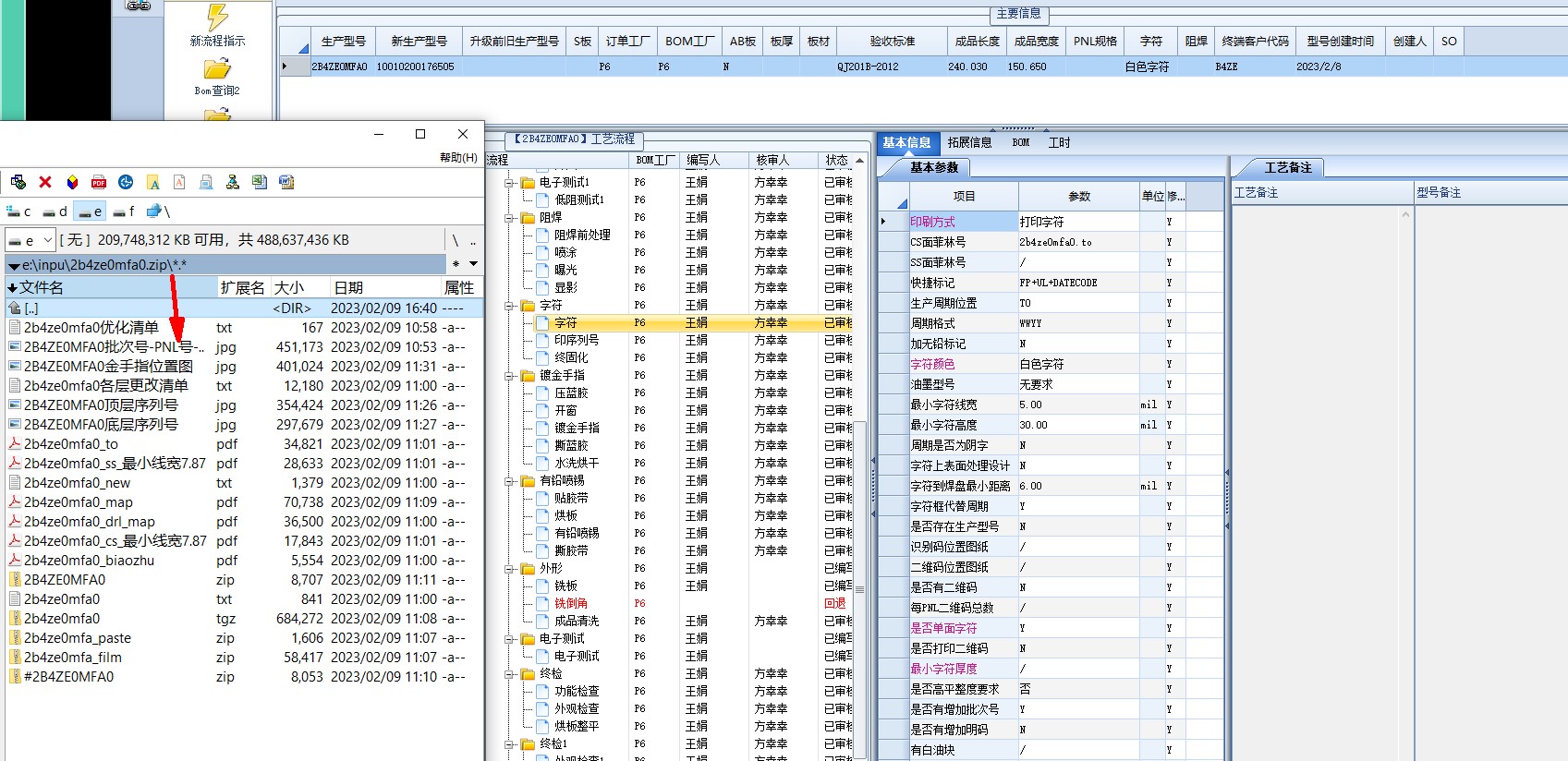Select the 2b4ze0mfa0 tgz archive file
This screenshot has height=761, width=1568.
point(62,618)
